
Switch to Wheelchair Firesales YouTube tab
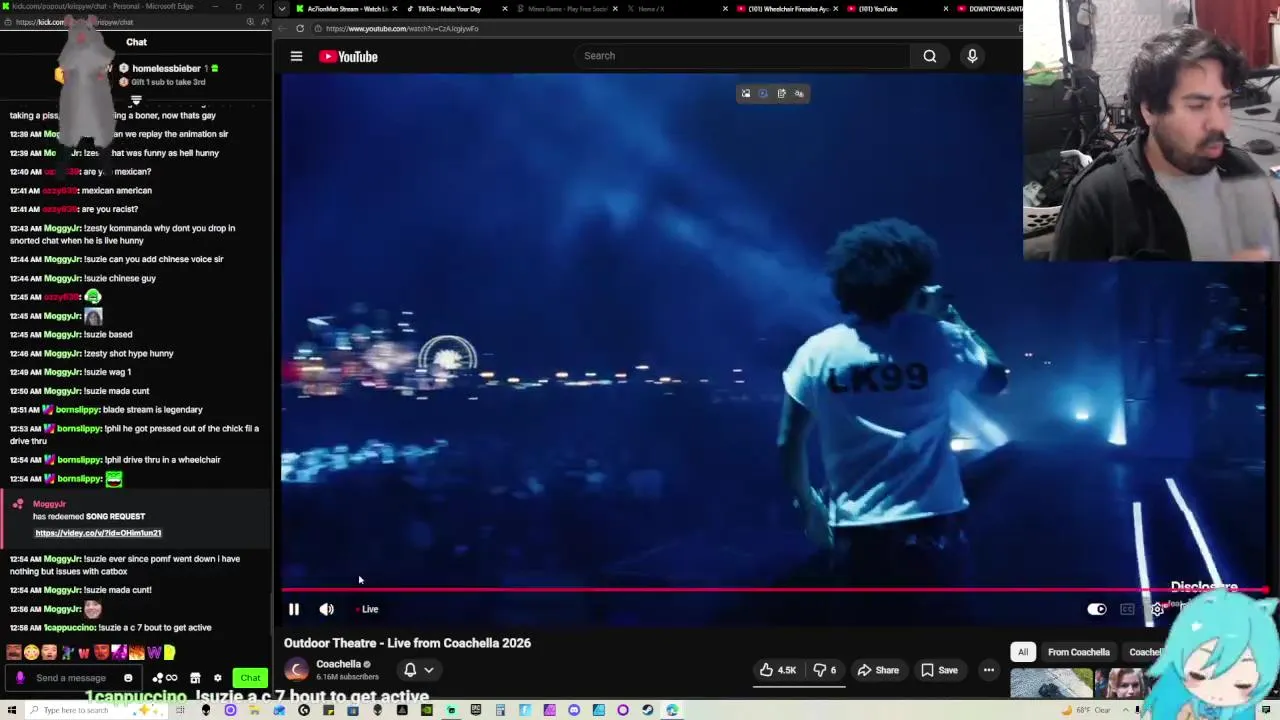pyautogui.click(x=787, y=9)
